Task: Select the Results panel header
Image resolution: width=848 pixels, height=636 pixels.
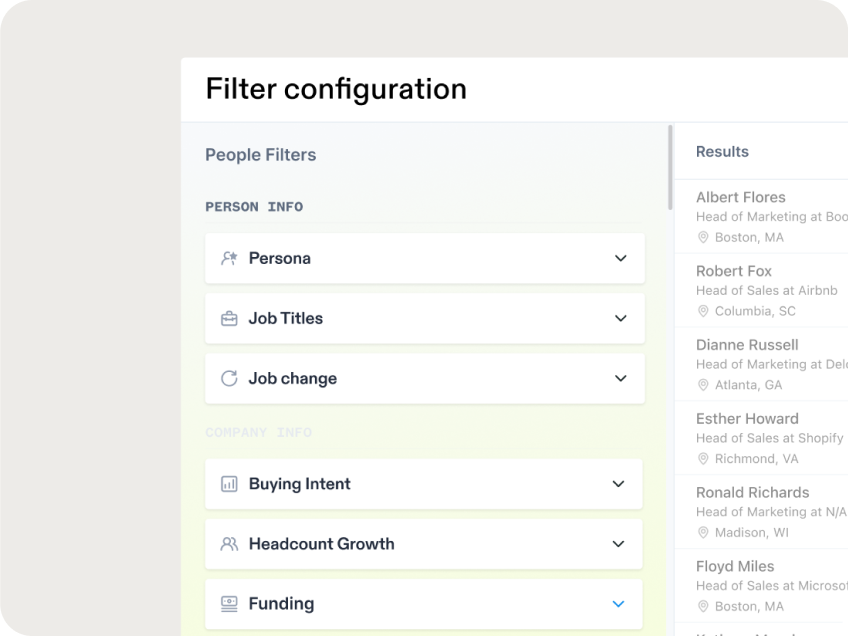Action: pyautogui.click(x=722, y=152)
